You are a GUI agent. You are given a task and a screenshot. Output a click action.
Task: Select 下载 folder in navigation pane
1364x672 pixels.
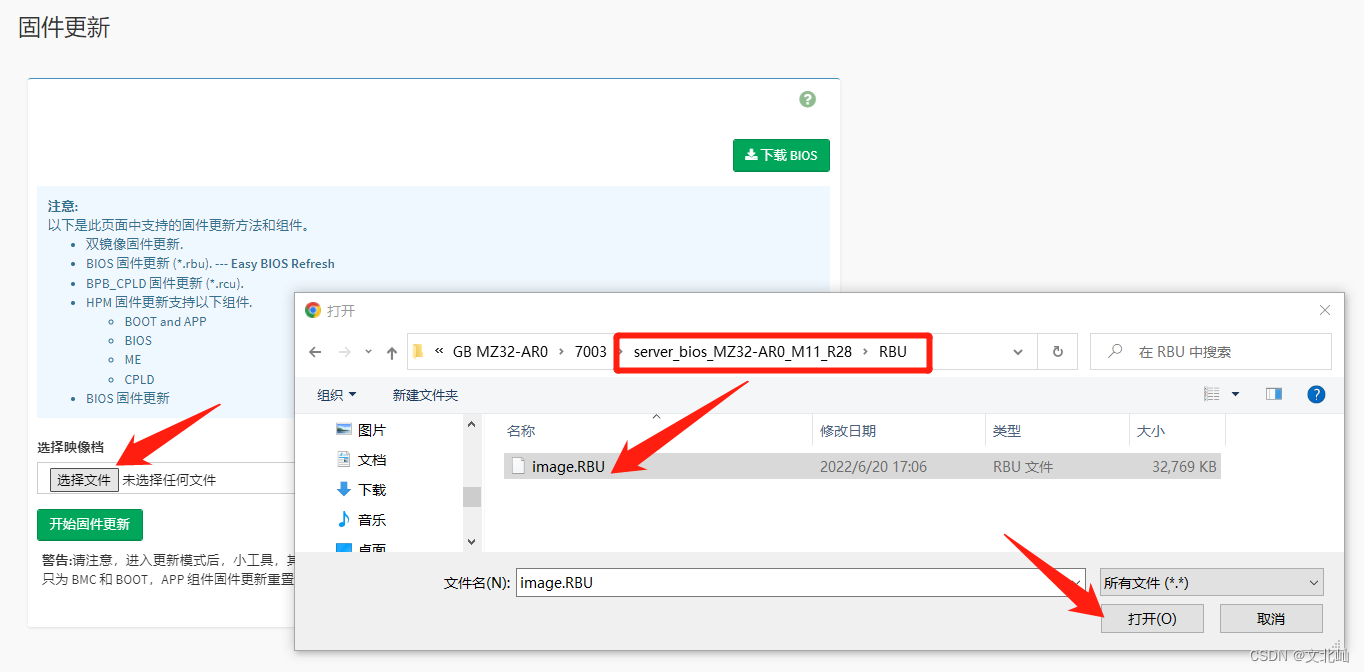372,490
